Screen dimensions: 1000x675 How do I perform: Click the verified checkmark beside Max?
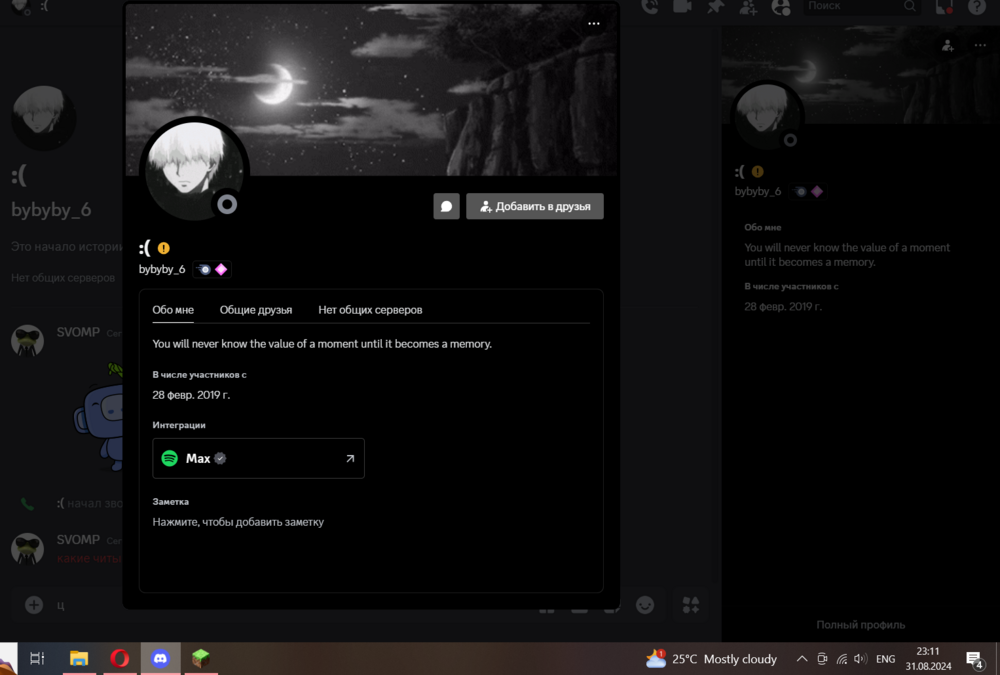[220, 458]
